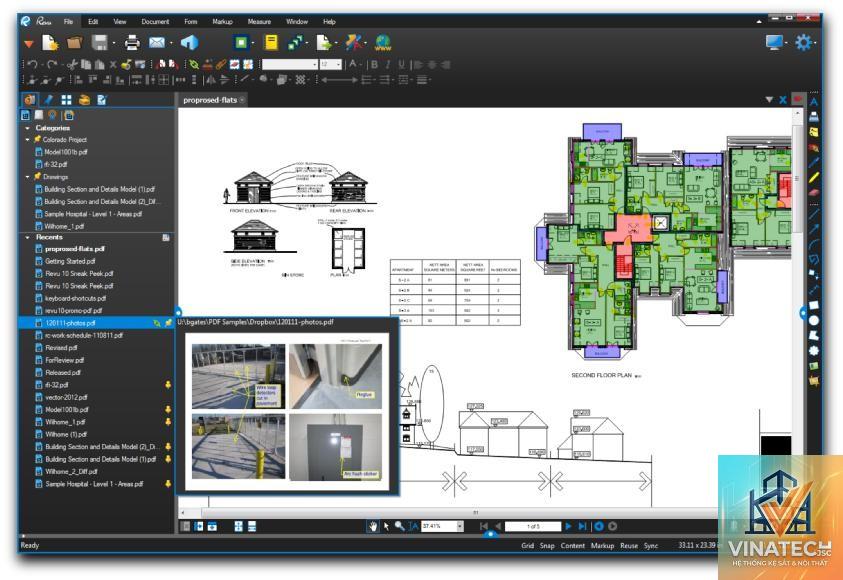Send via email with the envelope icon

coord(157,42)
